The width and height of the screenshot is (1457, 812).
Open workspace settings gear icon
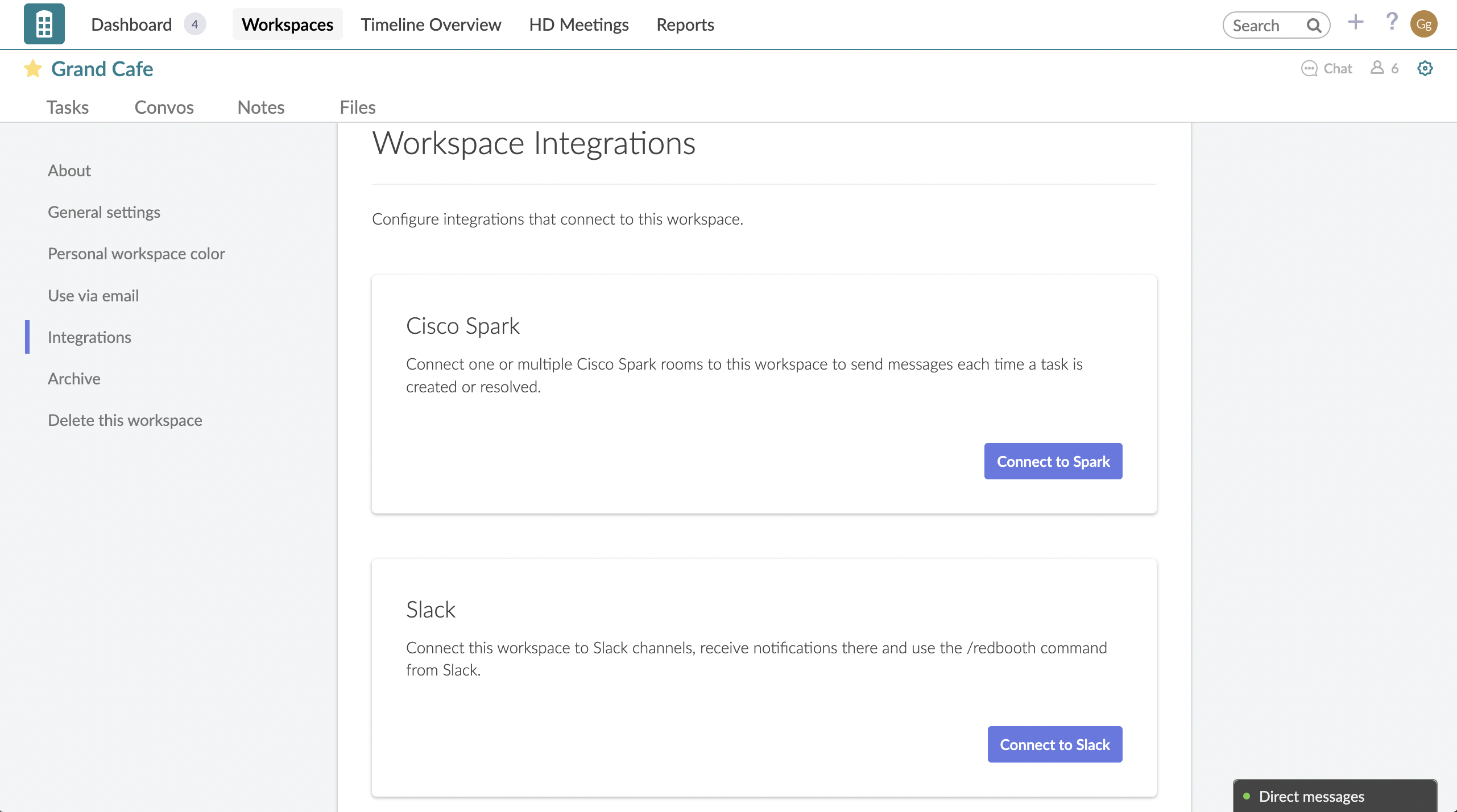tap(1425, 68)
